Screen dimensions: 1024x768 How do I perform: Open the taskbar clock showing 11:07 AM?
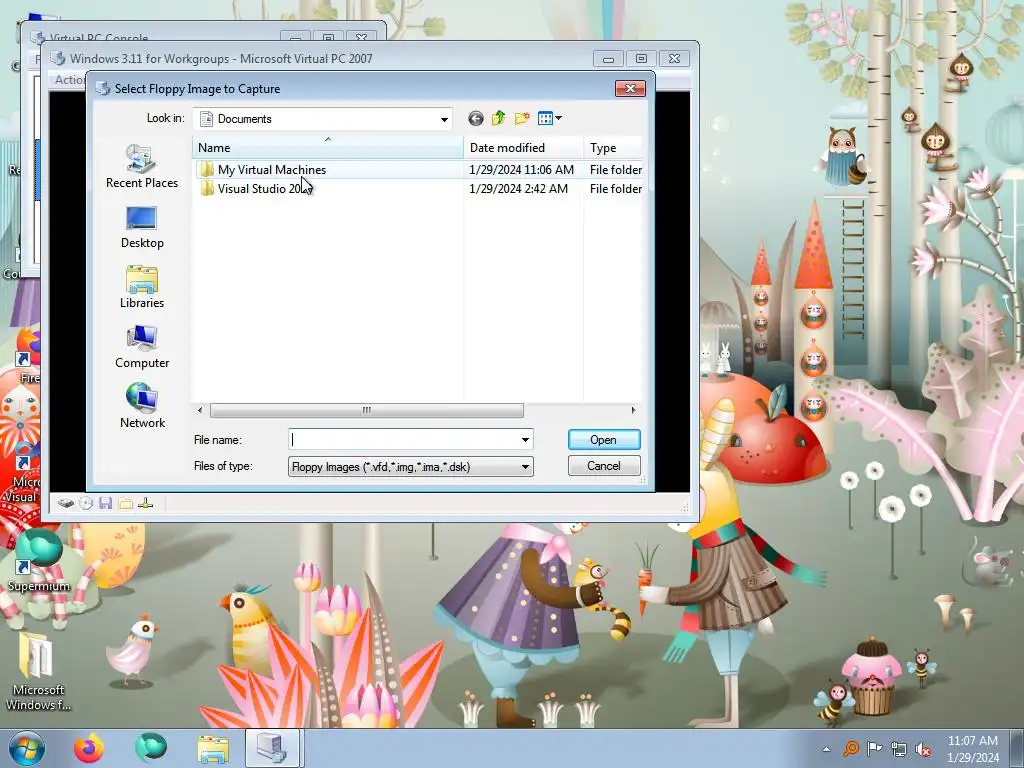tap(973, 748)
